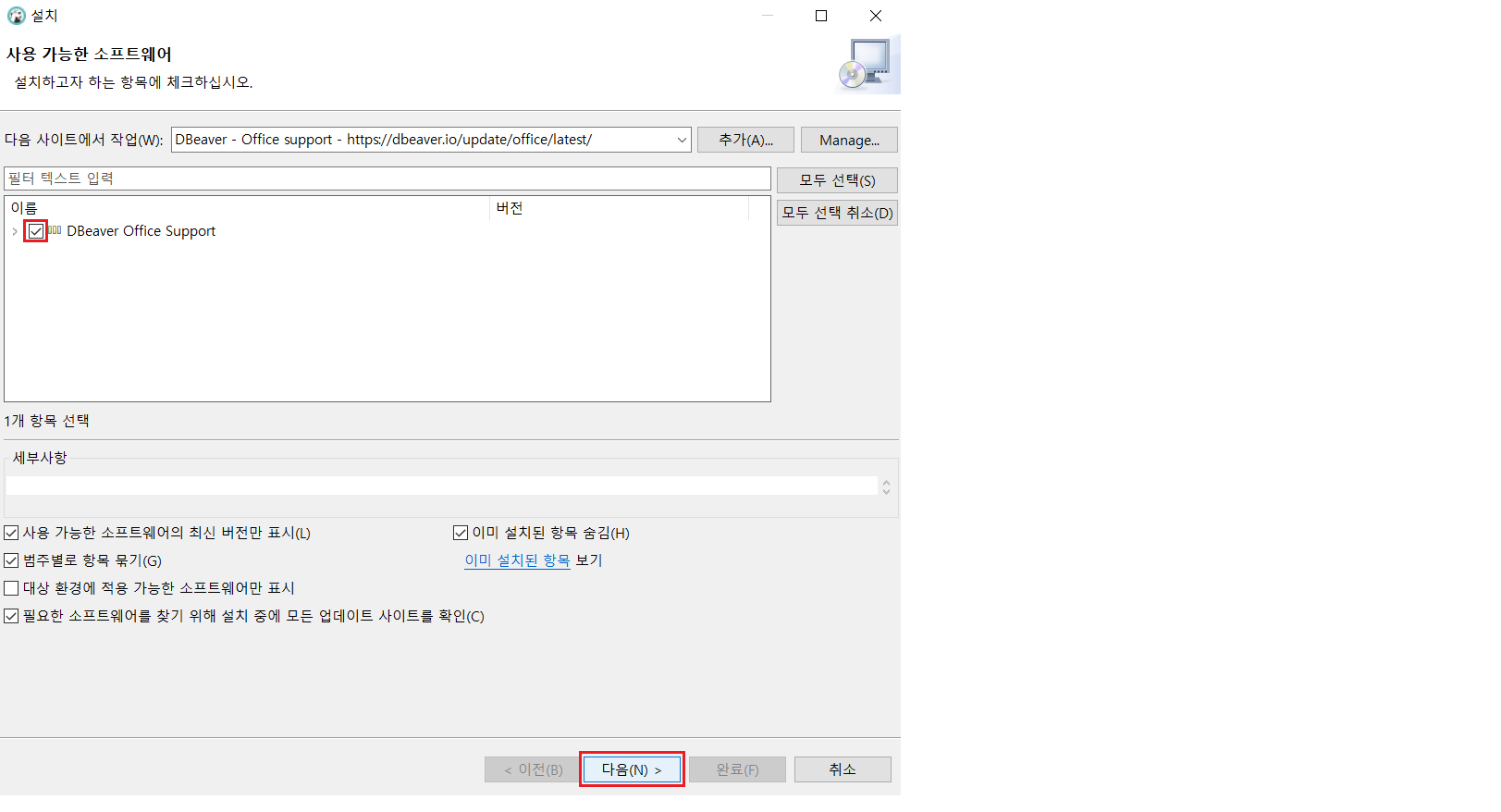Click the install wizard CD-monitor image
Screen dimensions: 1501x812
(867, 65)
